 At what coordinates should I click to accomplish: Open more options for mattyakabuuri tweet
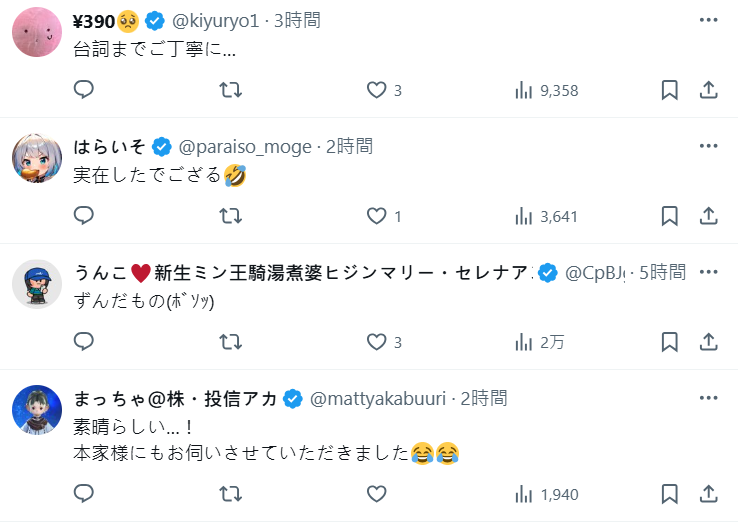[x=708, y=398]
